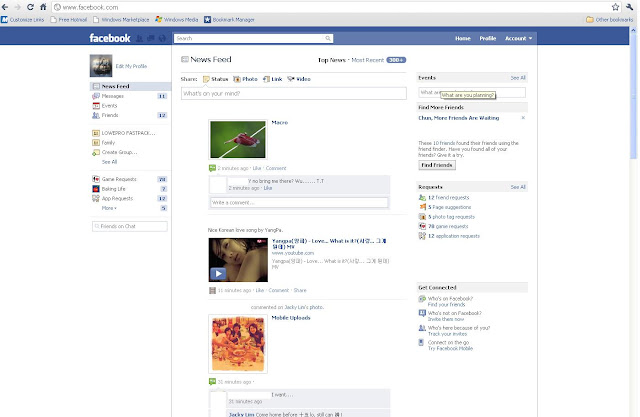Switch to Top News view

pos(332,60)
